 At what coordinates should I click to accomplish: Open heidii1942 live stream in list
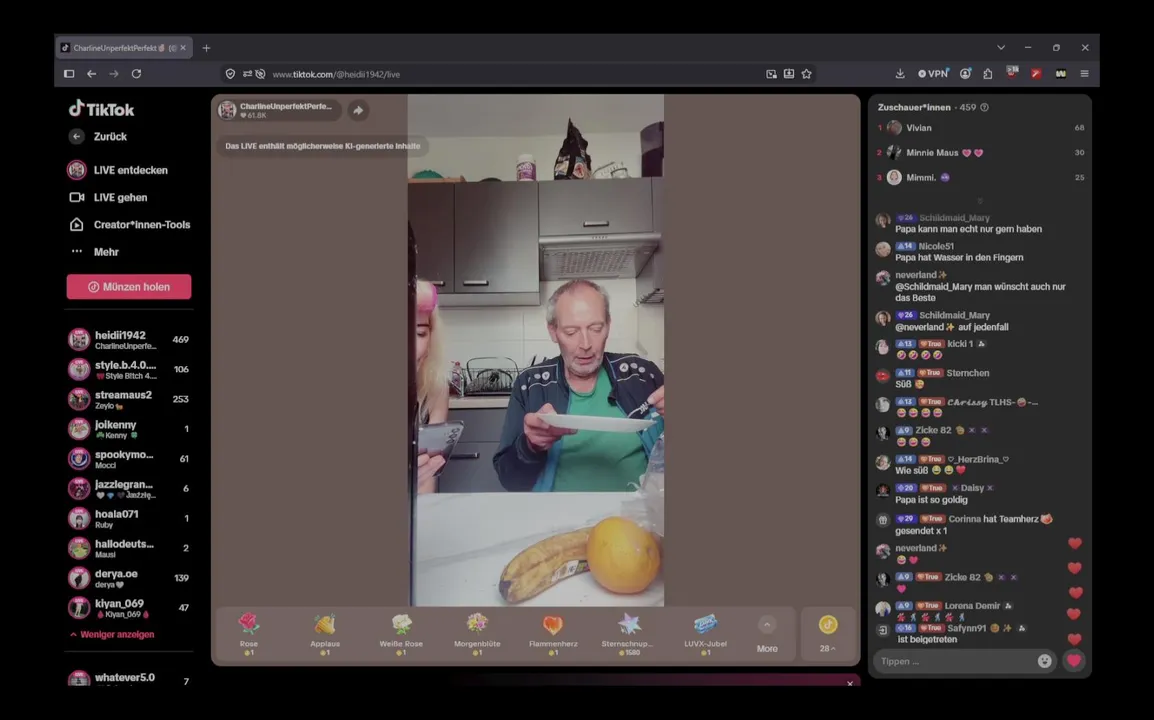pos(129,339)
